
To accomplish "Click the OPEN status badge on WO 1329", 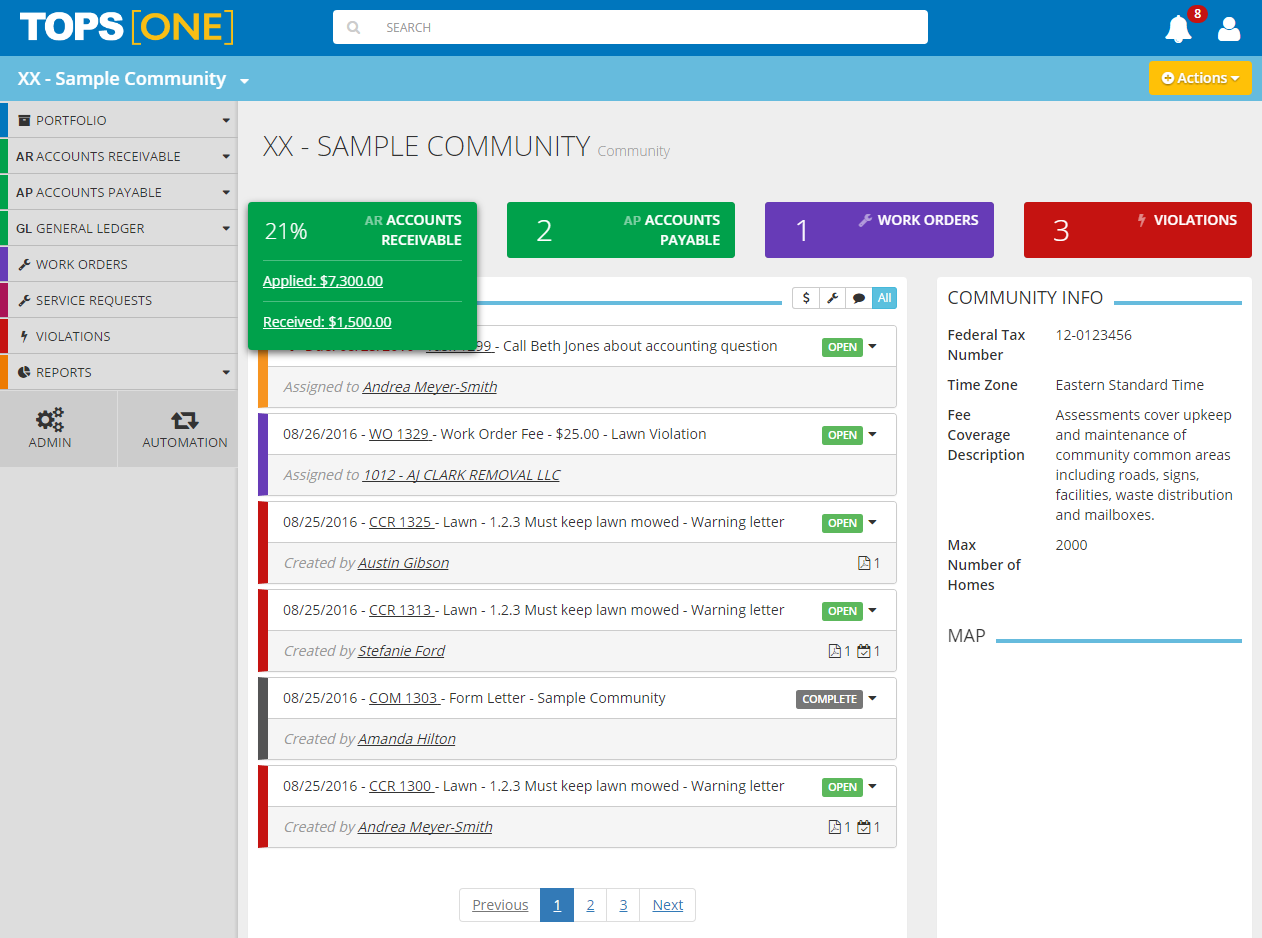I will (x=842, y=435).
